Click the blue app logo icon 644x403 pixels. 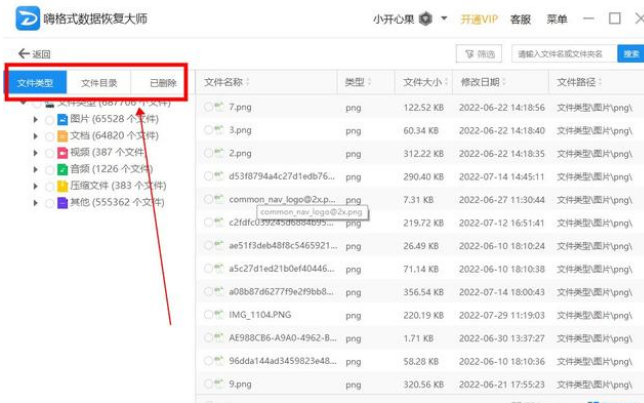click(x=25, y=19)
